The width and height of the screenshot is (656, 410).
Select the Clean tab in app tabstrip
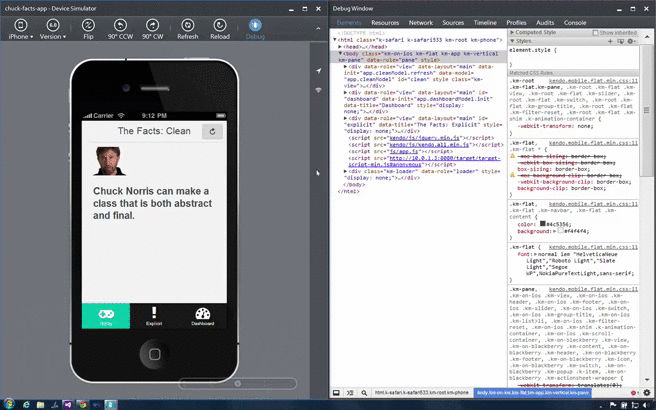tap(106, 316)
